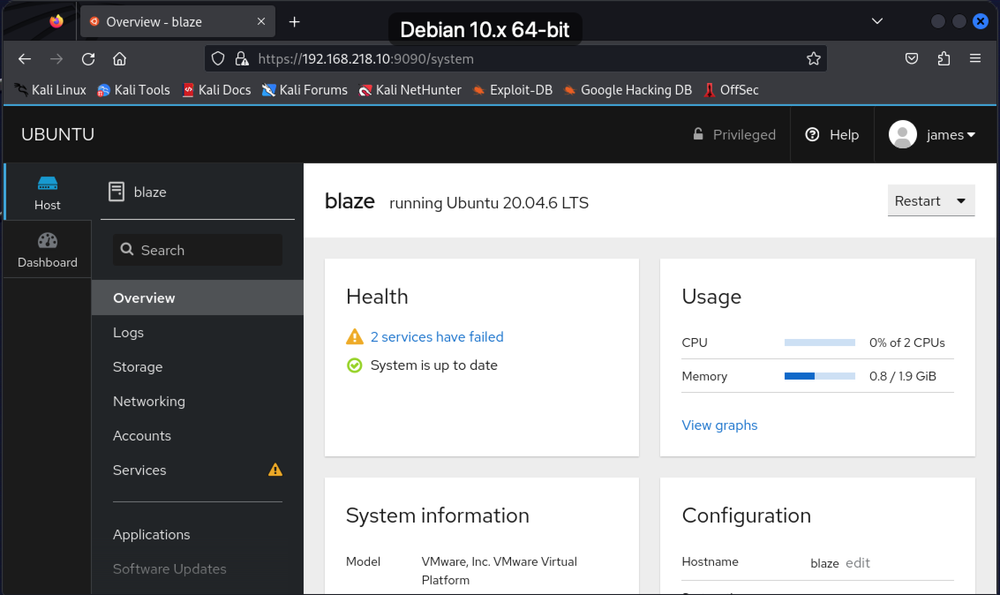Open Logs in the sidebar
This screenshot has height=595, width=1000.
[198, 332]
